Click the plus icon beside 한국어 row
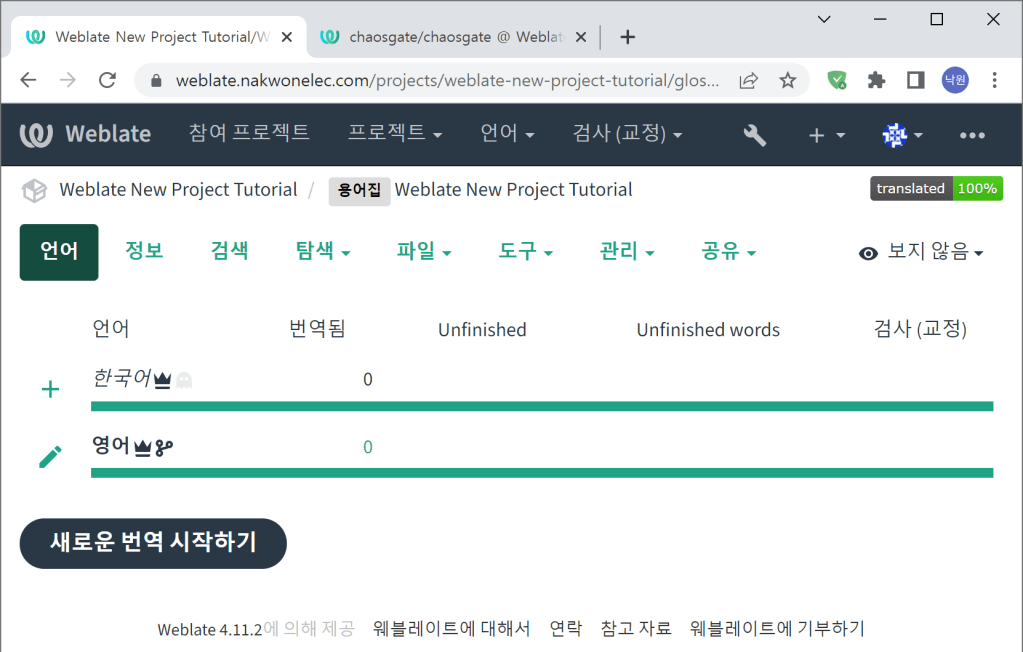Image resolution: width=1023 pixels, height=652 pixels. pyautogui.click(x=50, y=389)
